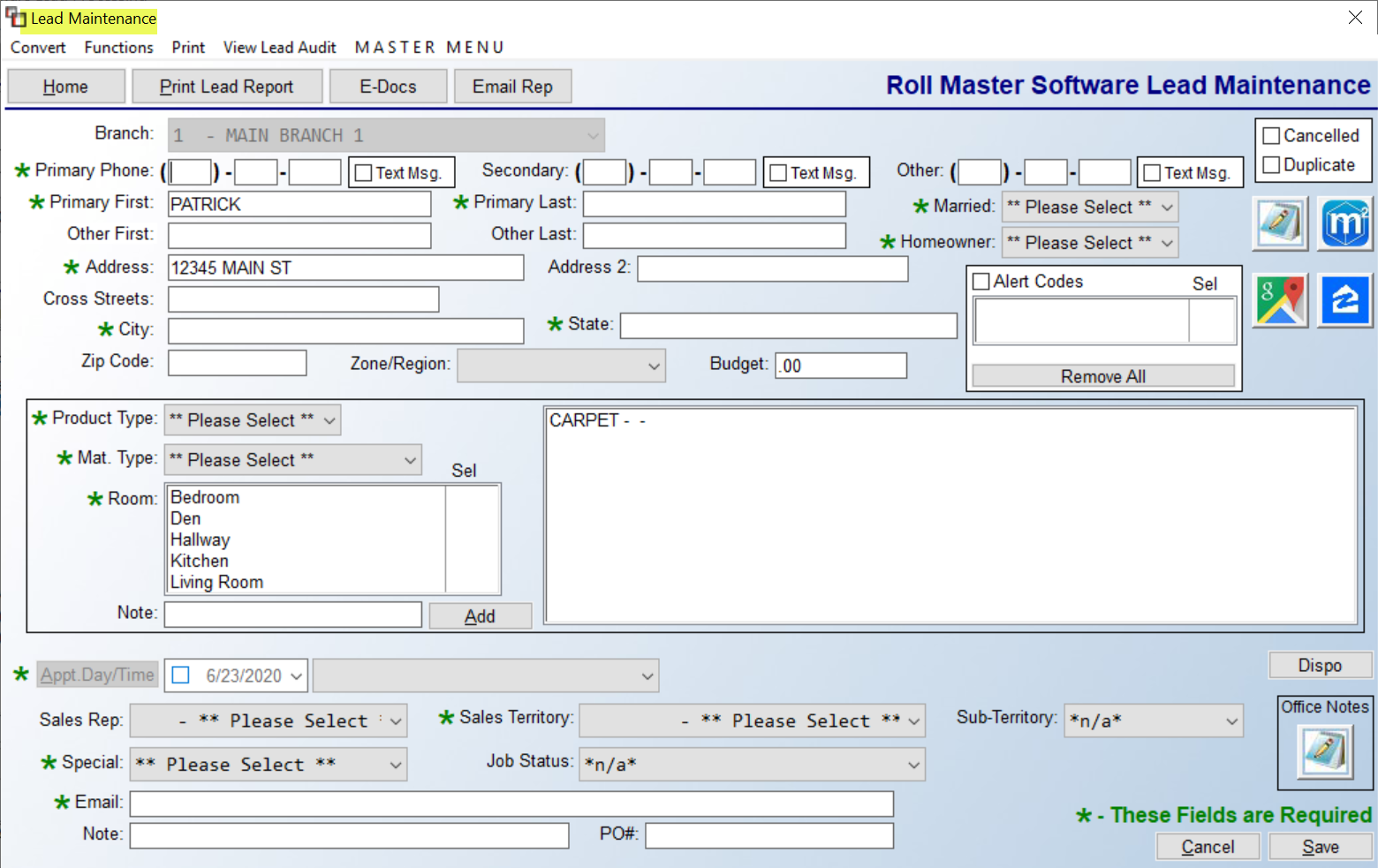Screen dimensions: 1378x868
Task: Toggle the Alert Codes checkbox
Action: coord(980,282)
